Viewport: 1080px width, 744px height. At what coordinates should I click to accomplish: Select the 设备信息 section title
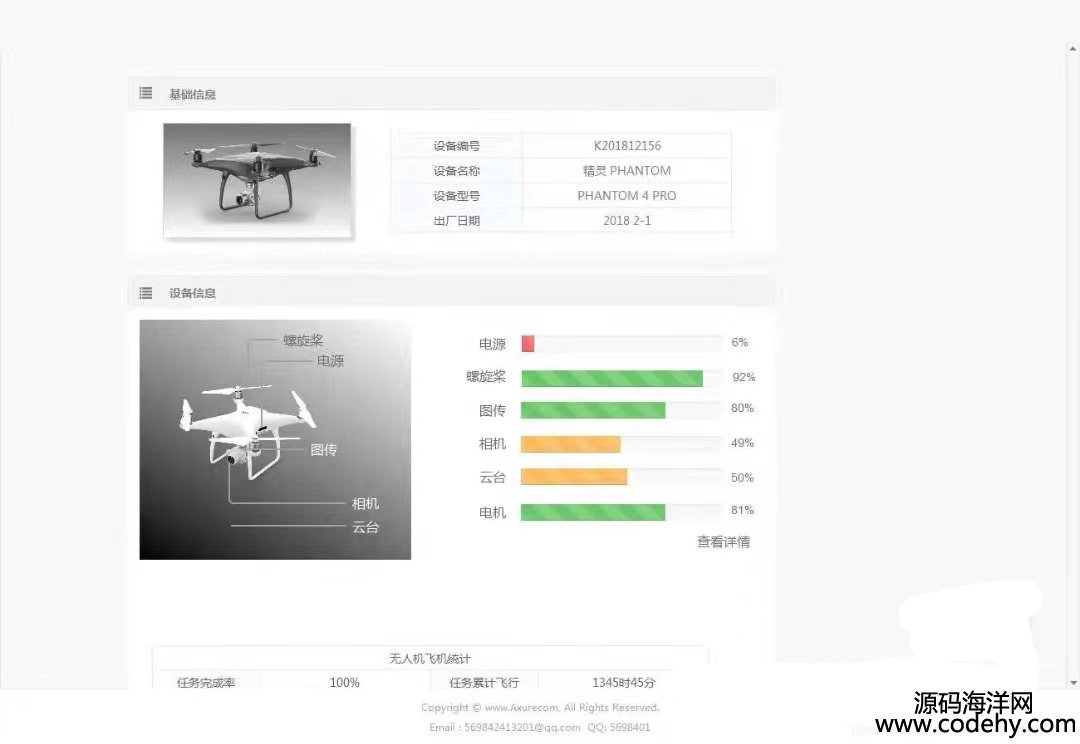[192, 293]
